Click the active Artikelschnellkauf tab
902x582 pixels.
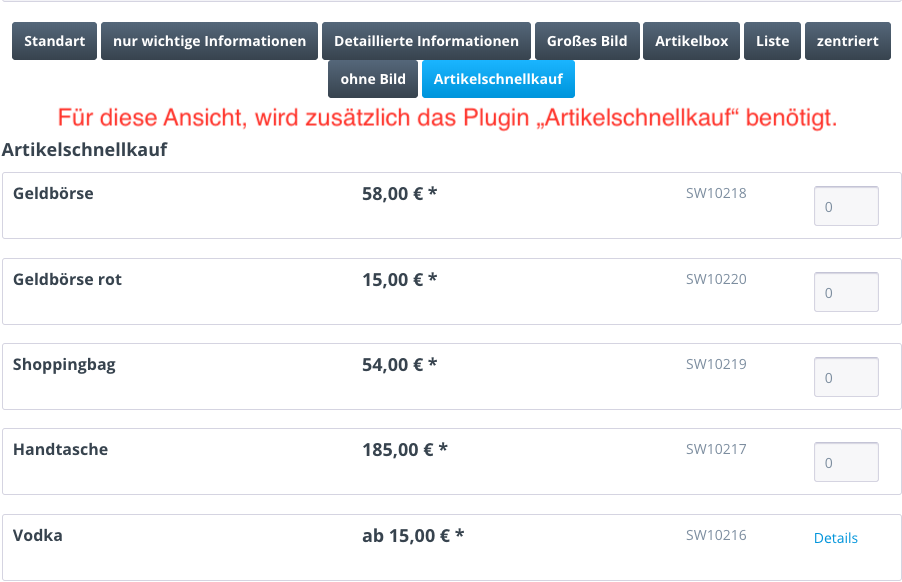click(498, 79)
